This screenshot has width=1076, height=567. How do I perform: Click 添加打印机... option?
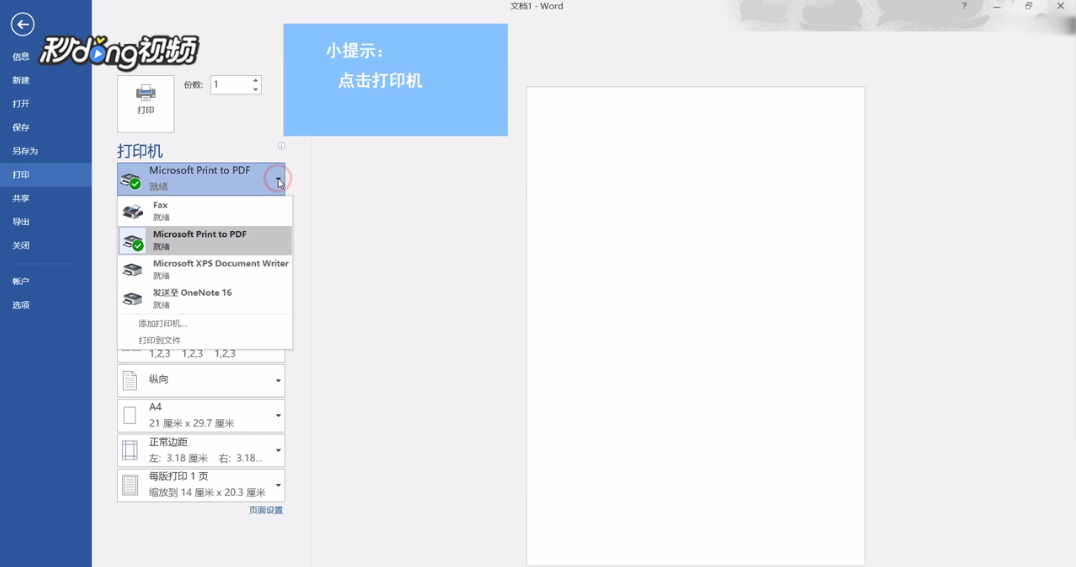[x=163, y=323]
